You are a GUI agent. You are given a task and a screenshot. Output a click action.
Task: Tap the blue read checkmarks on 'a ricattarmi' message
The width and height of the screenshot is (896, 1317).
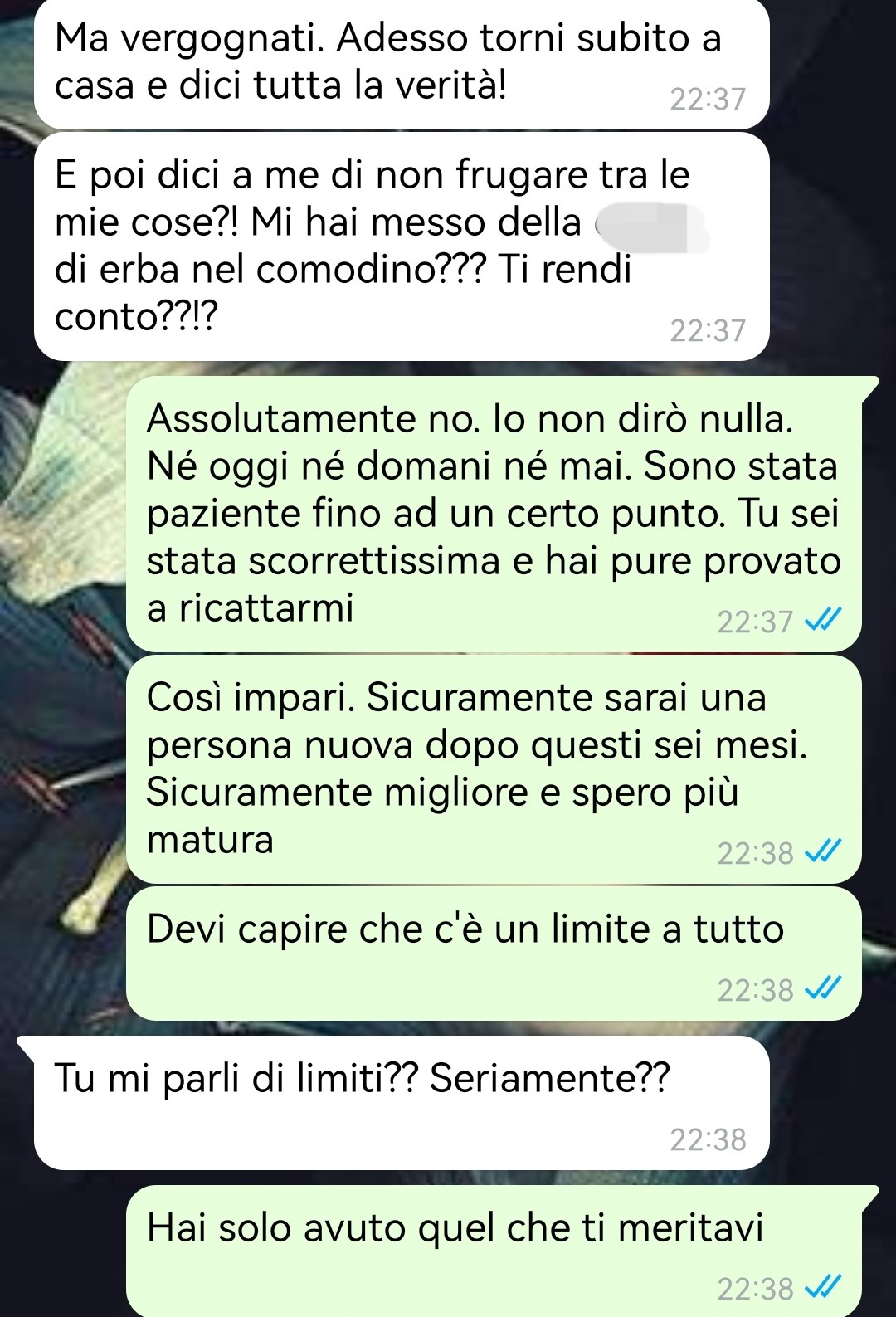click(824, 620)
